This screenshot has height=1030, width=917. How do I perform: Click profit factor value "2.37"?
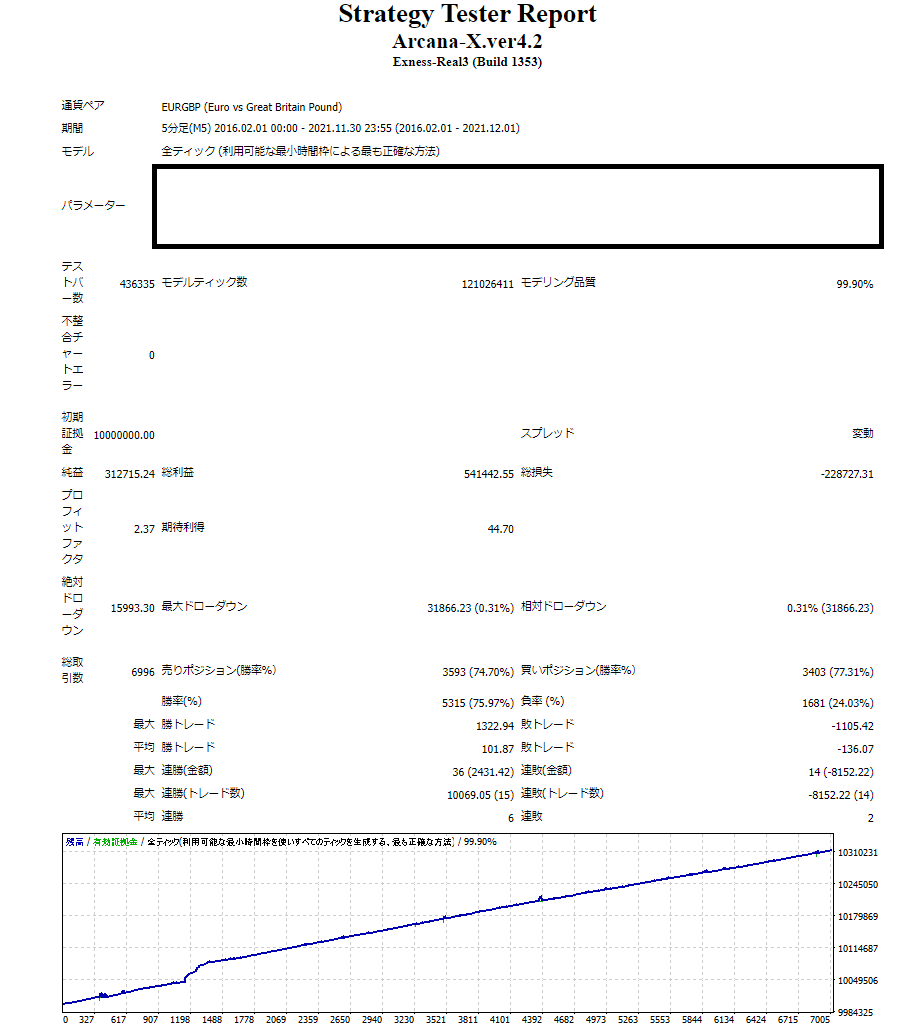(x=144, y=529)
